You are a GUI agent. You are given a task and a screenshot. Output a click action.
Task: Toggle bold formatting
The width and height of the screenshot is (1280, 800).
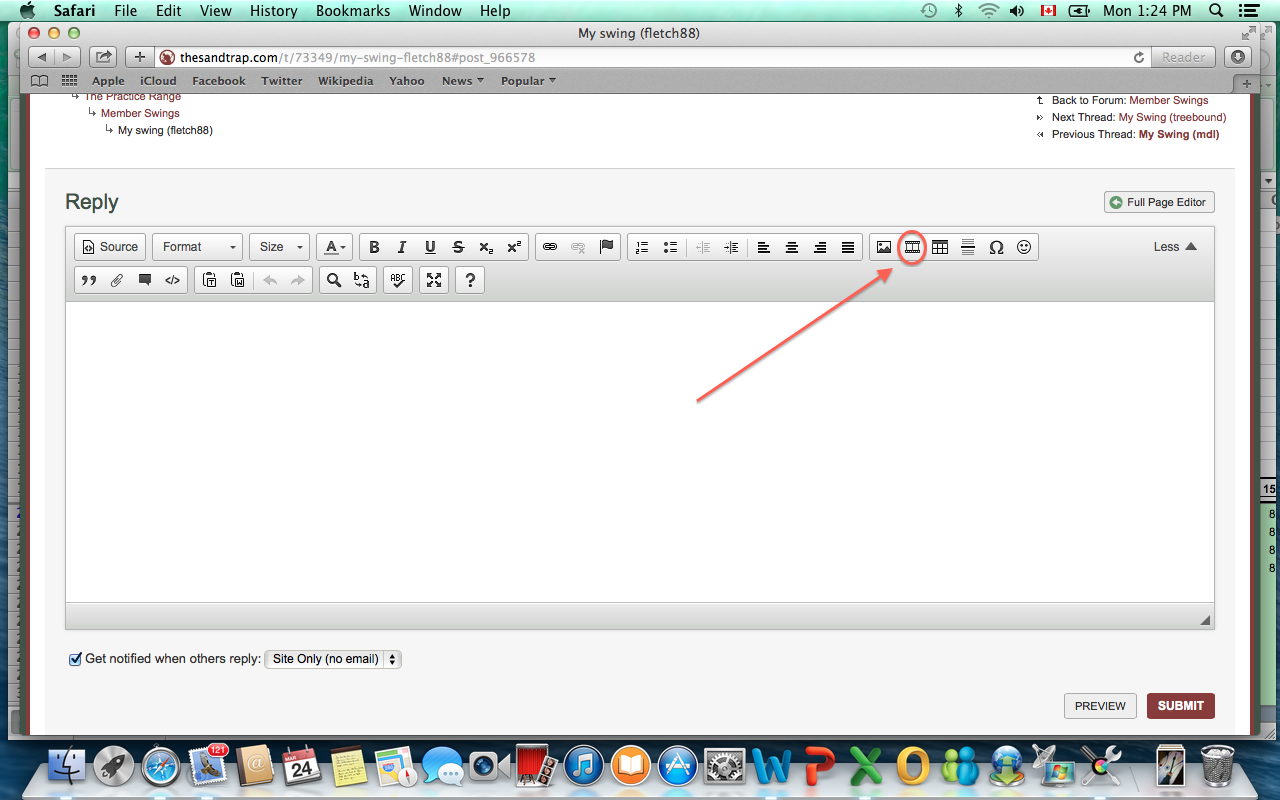click(374, 247)
